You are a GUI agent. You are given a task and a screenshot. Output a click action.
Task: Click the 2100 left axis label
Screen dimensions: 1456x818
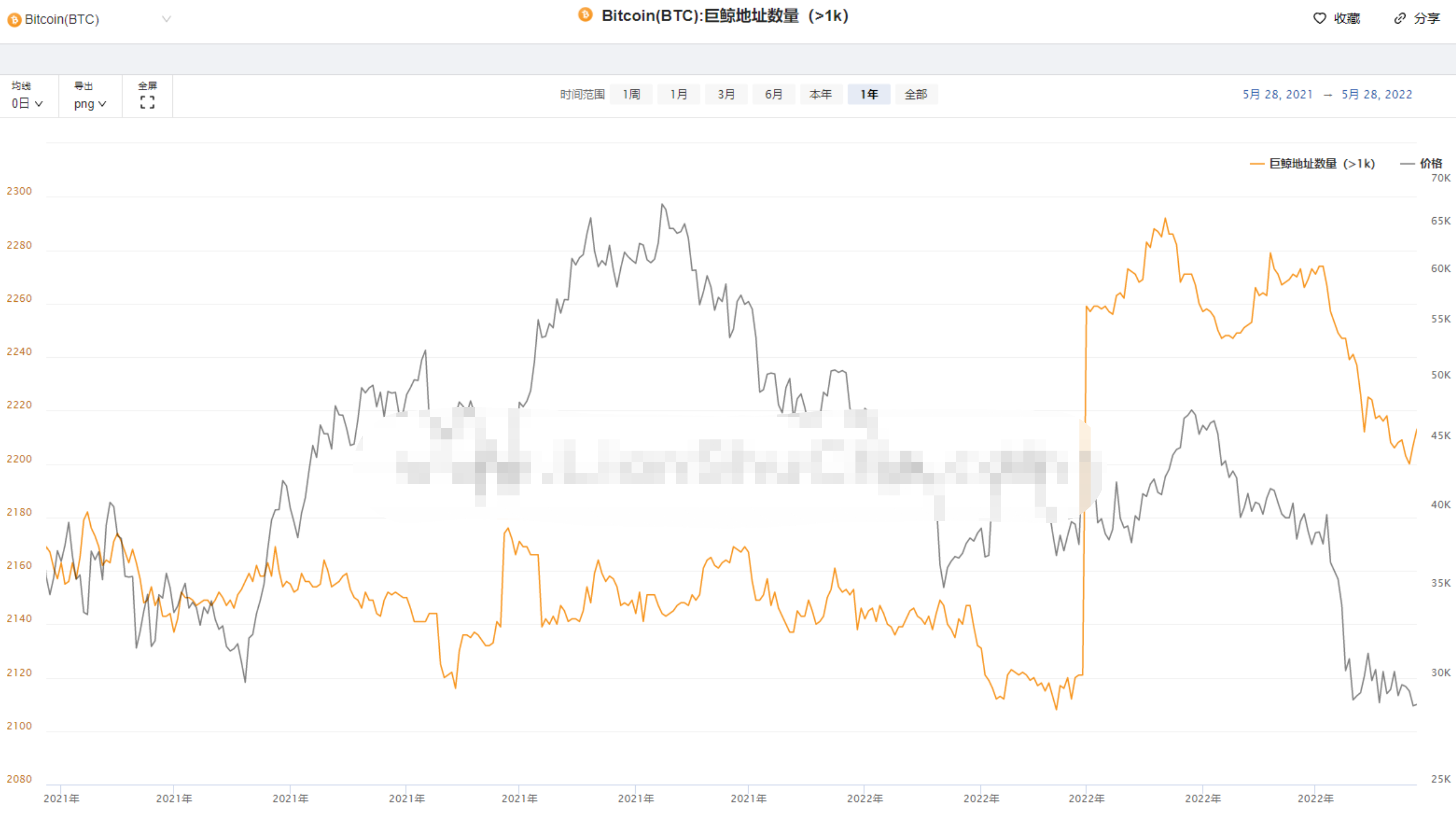19,726
